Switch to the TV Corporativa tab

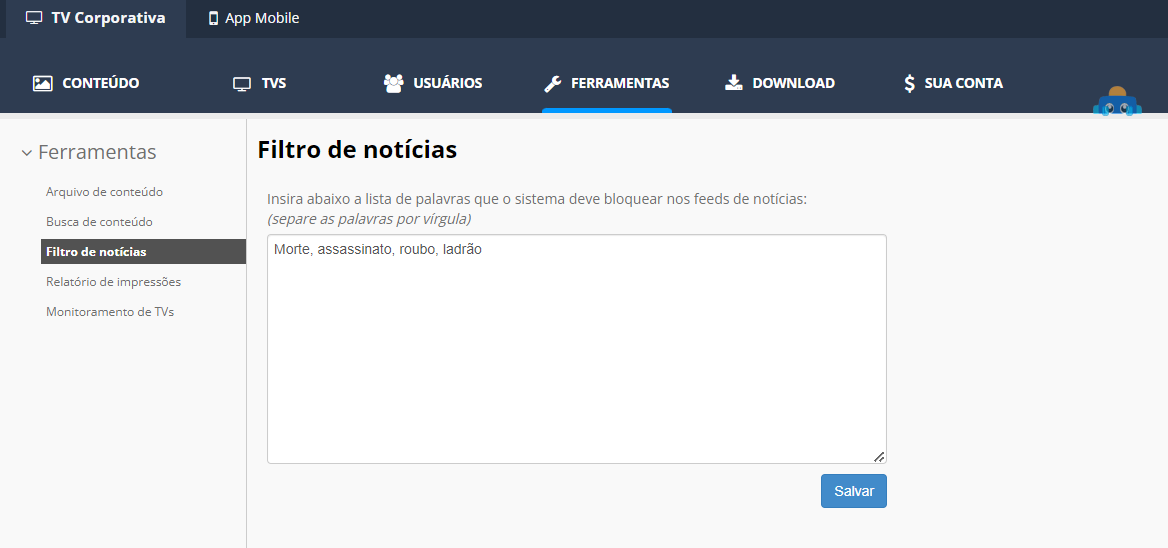click(x=96, y=19)
